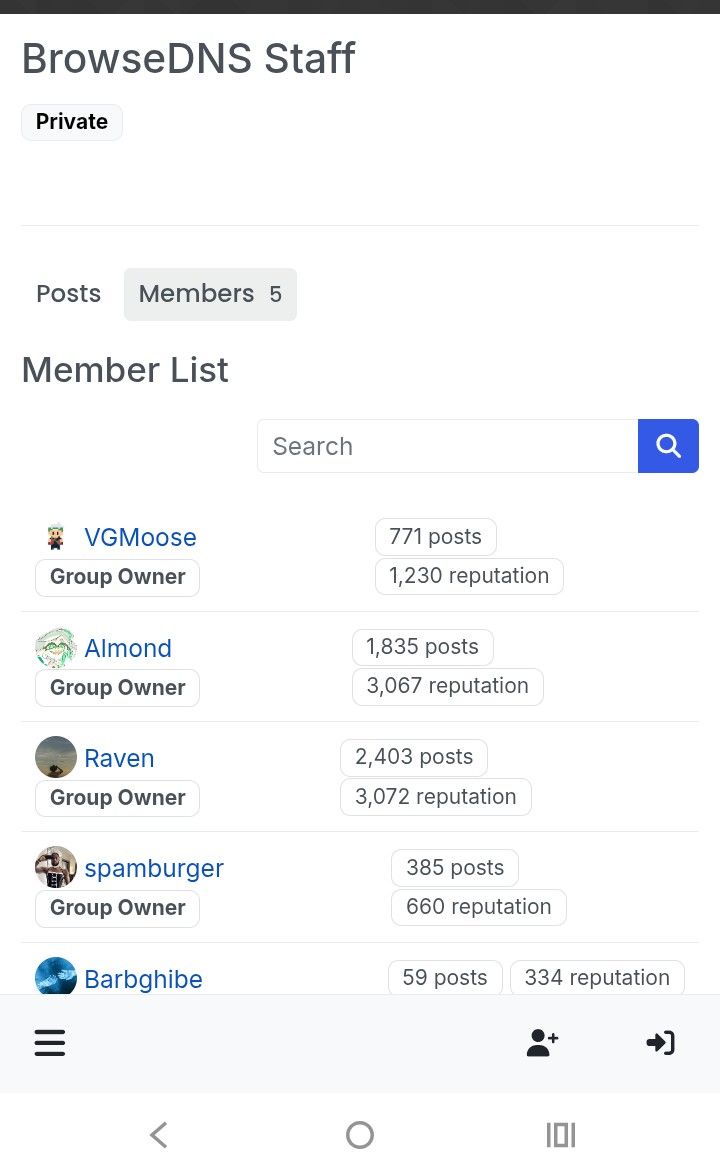
Task: Tap the Android back arrow
Action: (158, 1135)
